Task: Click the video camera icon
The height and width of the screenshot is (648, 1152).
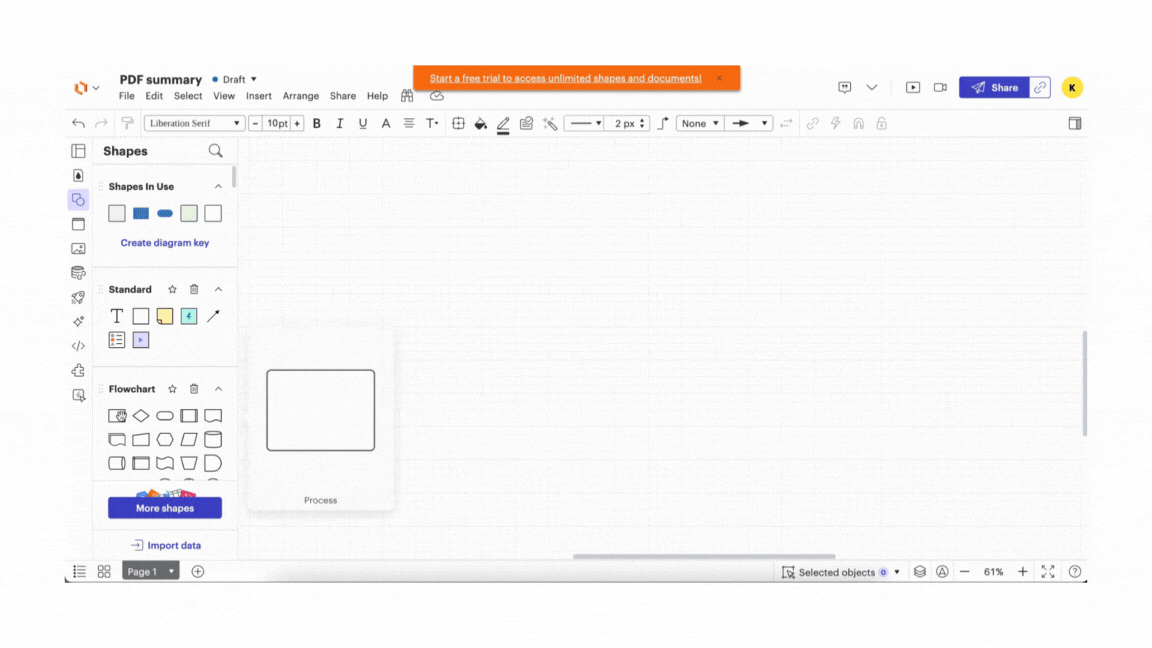Action: click(x=940, y=87)
